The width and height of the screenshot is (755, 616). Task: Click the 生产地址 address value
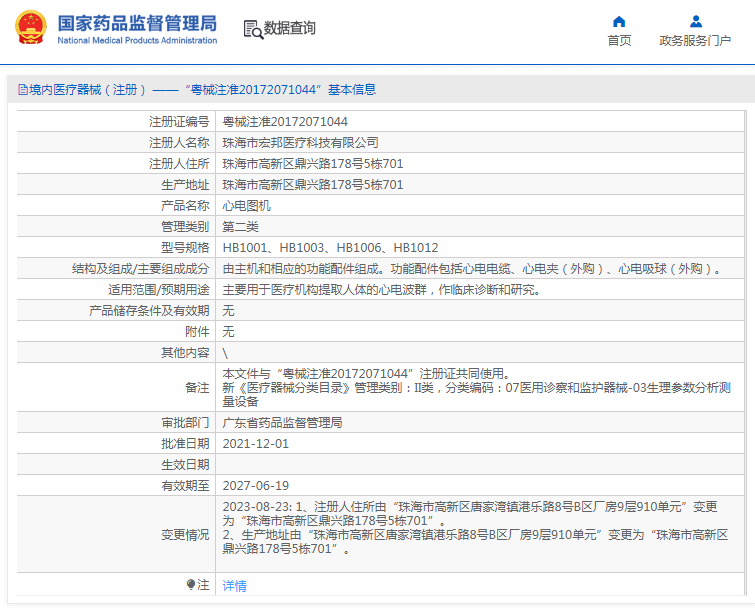coord(313,185)
